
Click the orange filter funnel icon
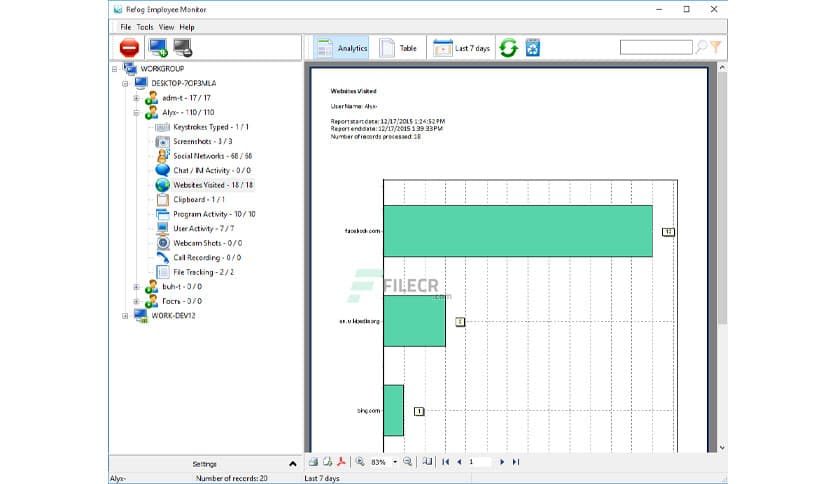tap(716, 47)
